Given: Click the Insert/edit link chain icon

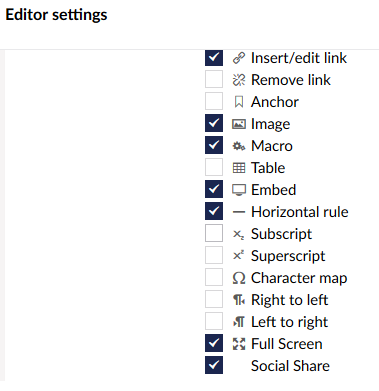Looking at the screenshot, I should (x=239, y=58).
